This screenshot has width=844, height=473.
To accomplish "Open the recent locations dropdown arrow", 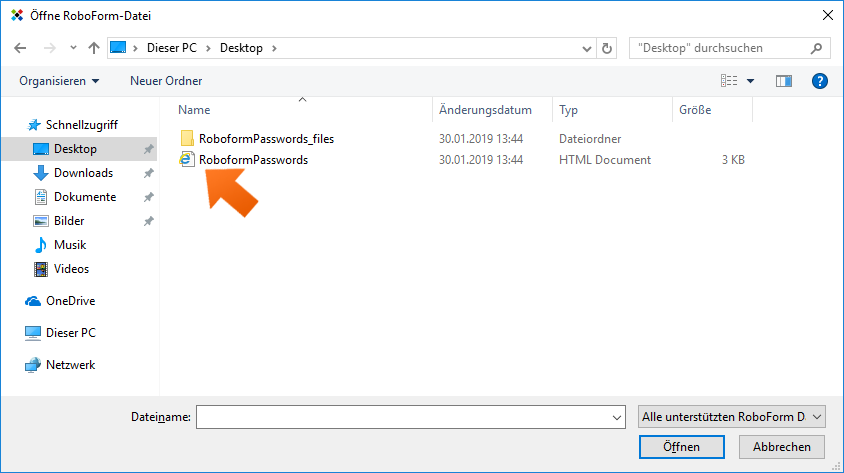I will coord(73,48).
